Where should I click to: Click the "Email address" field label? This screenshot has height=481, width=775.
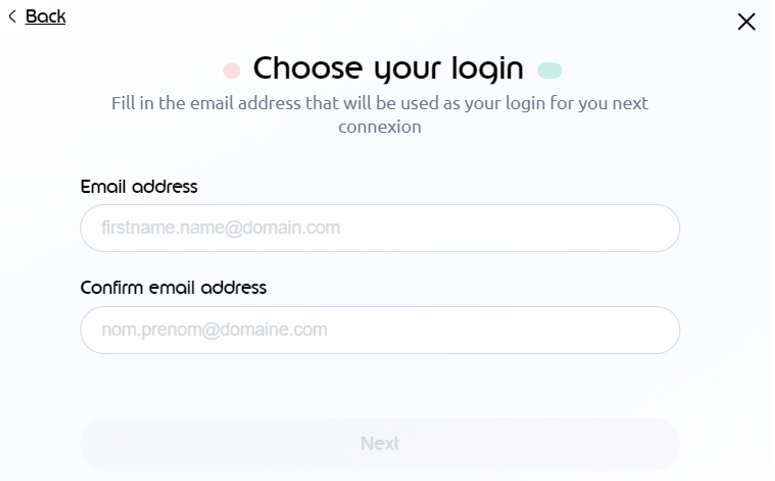coord(139,187)
